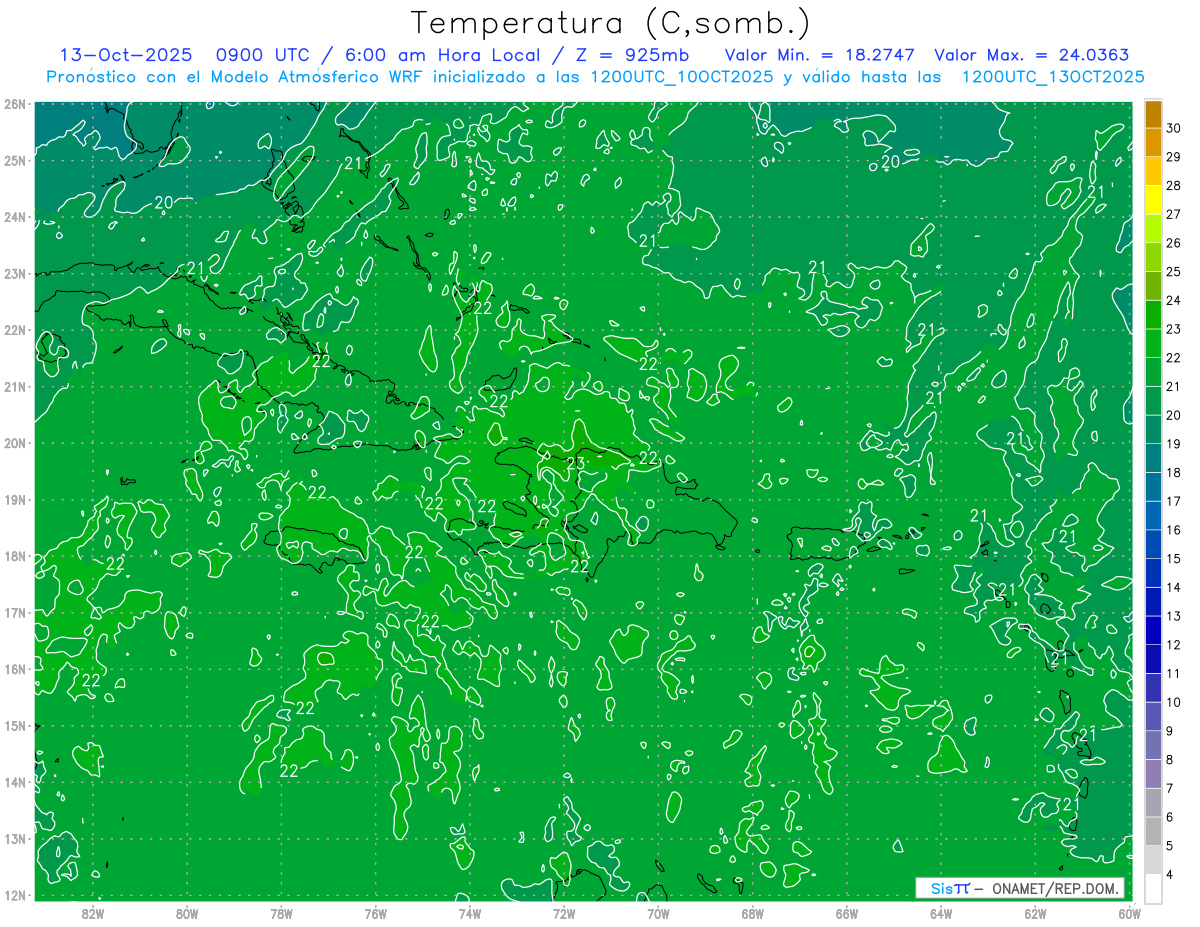Click the Temperatura (C,somb.) chart title
The width and height of the screenshot is (1200, 927).
coord(611,23)
